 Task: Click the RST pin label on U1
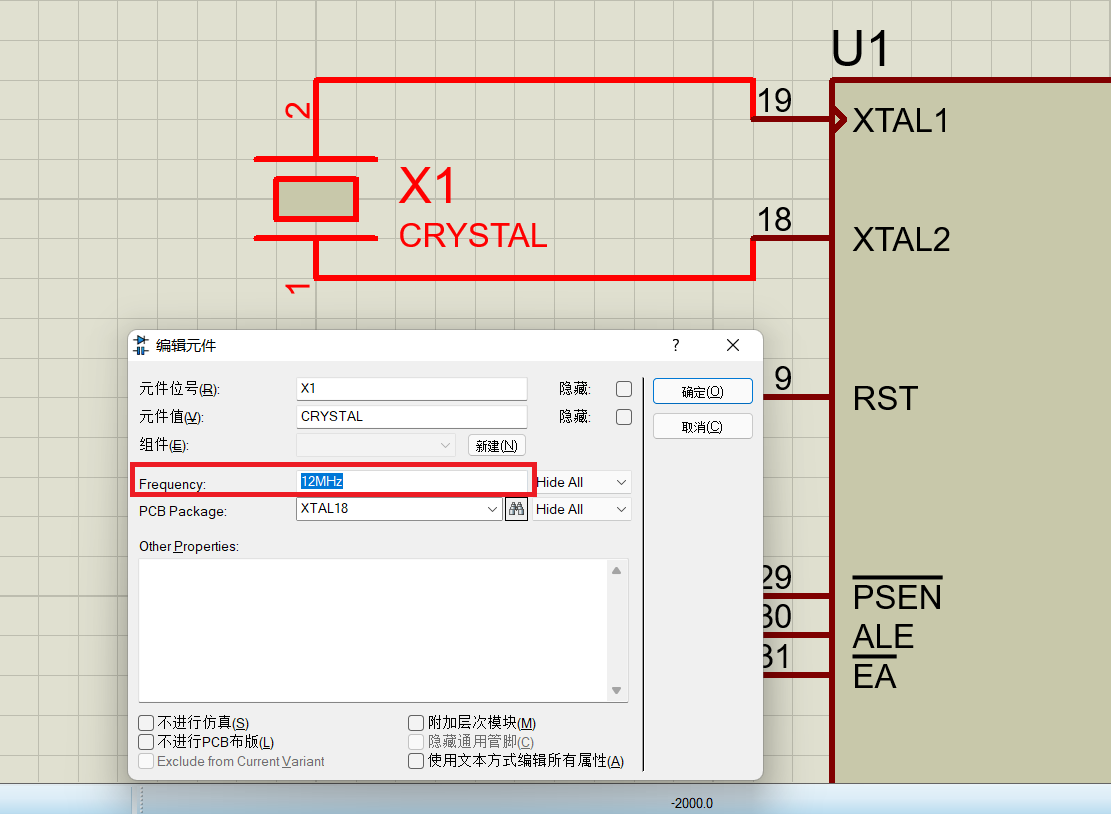click(886, 399)
